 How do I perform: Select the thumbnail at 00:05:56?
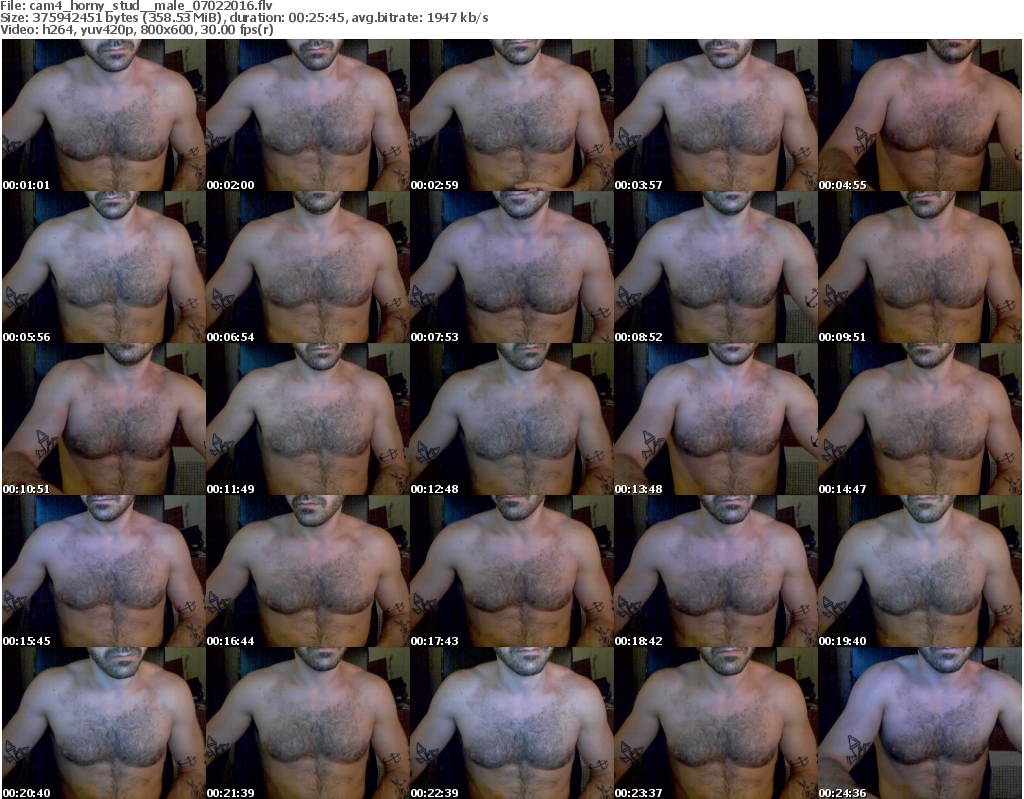(x=104, y=267)
